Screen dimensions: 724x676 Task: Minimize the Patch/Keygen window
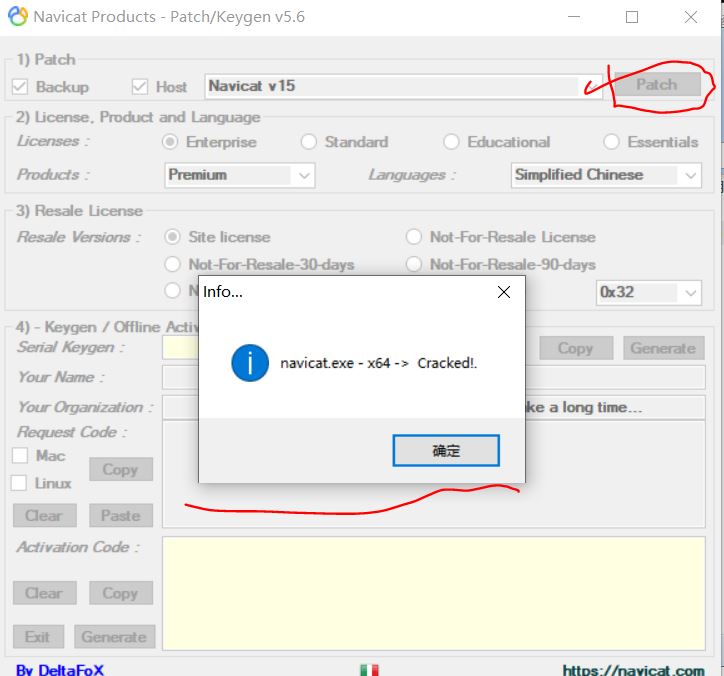coord(573,17)
